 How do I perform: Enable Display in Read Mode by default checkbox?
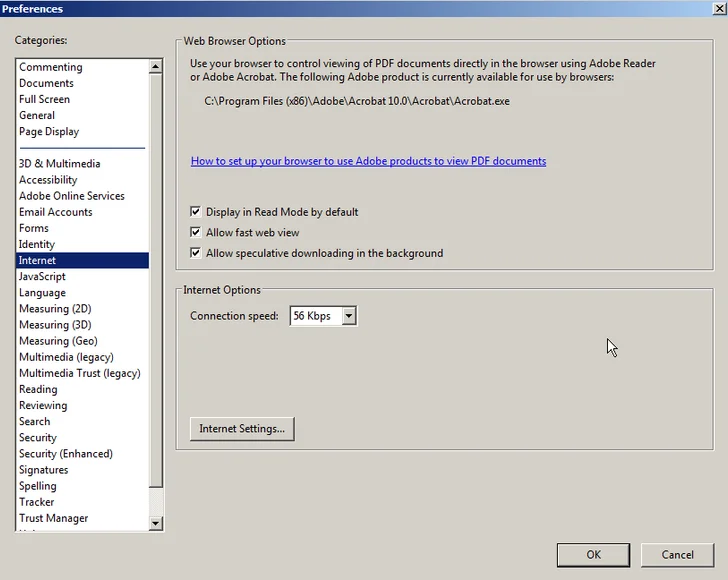pyautogui.click(x=195, y=212)
